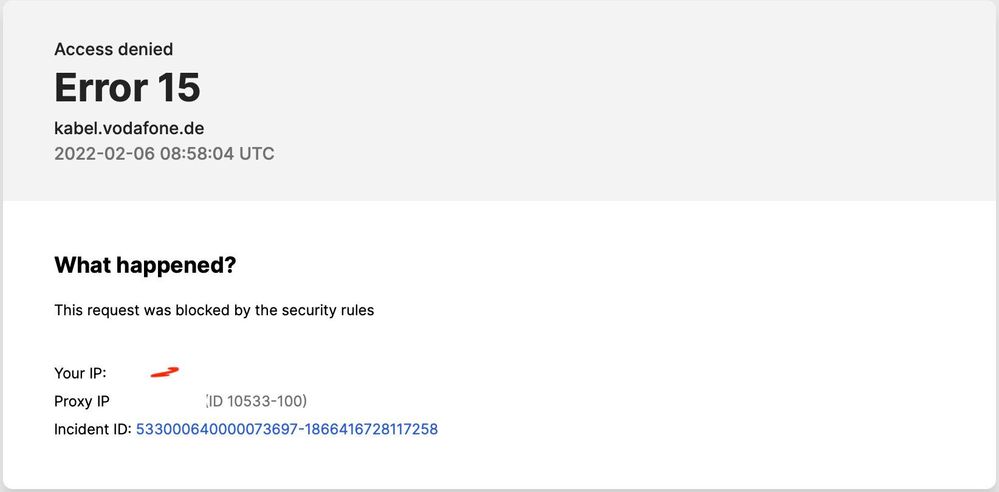Screen dimensions: 999x492
Task: Click the "Access denied" label
Action: pos(113,49)
